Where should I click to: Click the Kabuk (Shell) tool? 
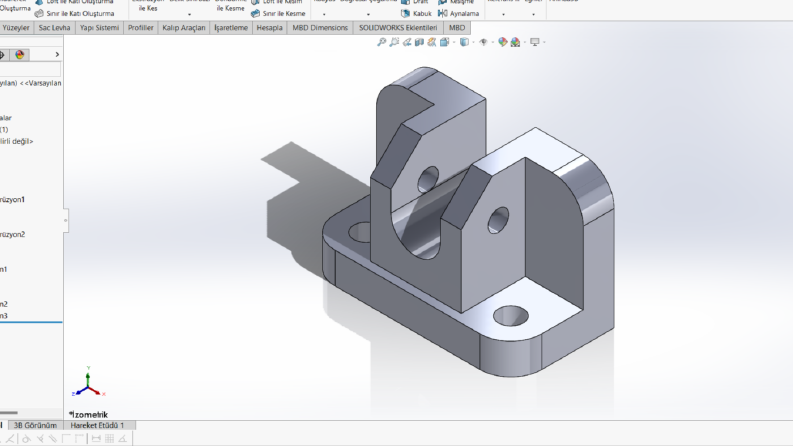pos(416,14)
